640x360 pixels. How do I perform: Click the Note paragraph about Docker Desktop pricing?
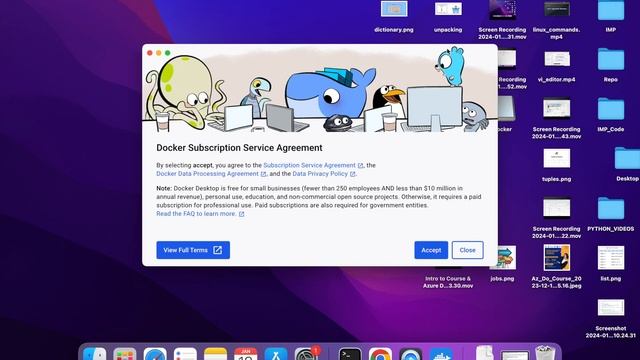pyautogui.click(x=319, y=197)
